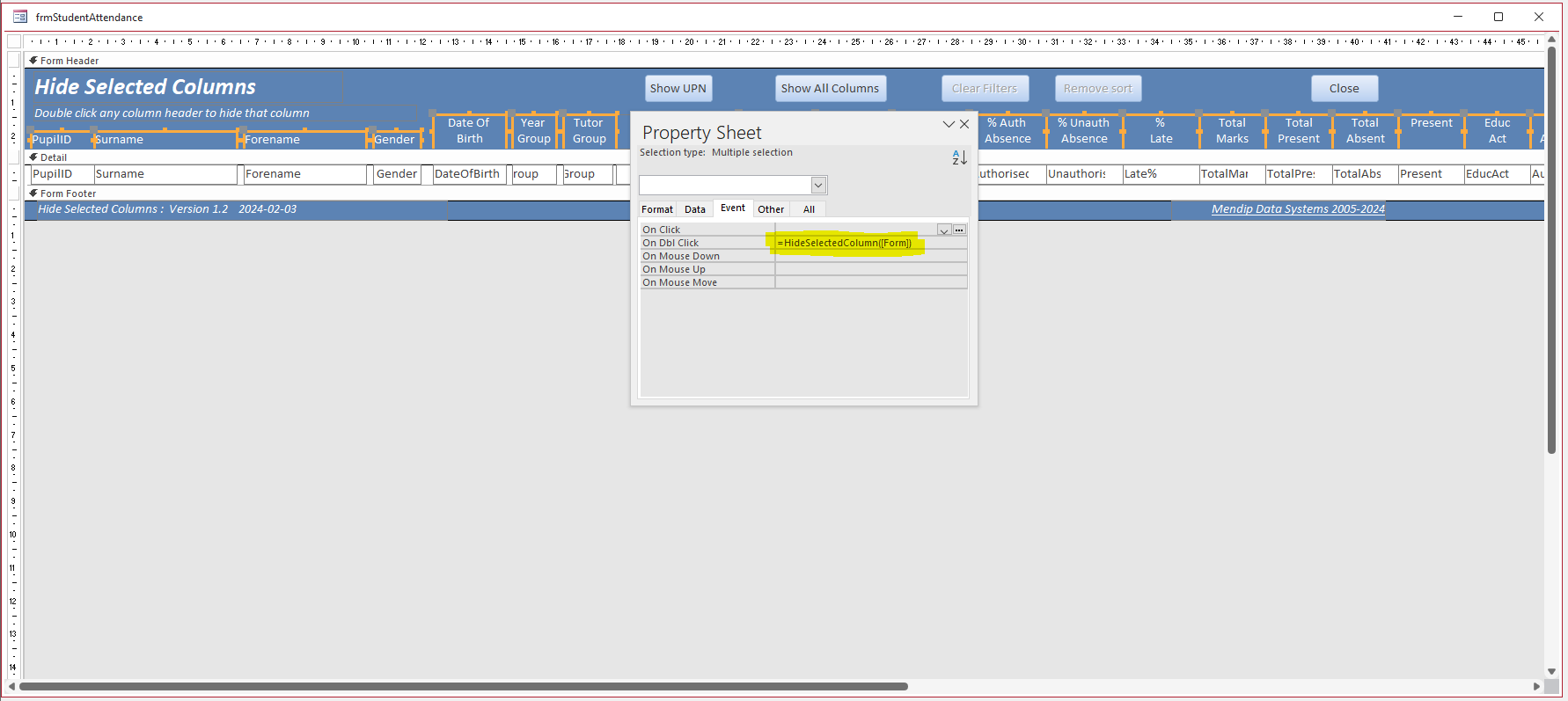Click the DateOfBirth text box in Detail
Screen dimensions: 1568x701
tap(470, 174)
